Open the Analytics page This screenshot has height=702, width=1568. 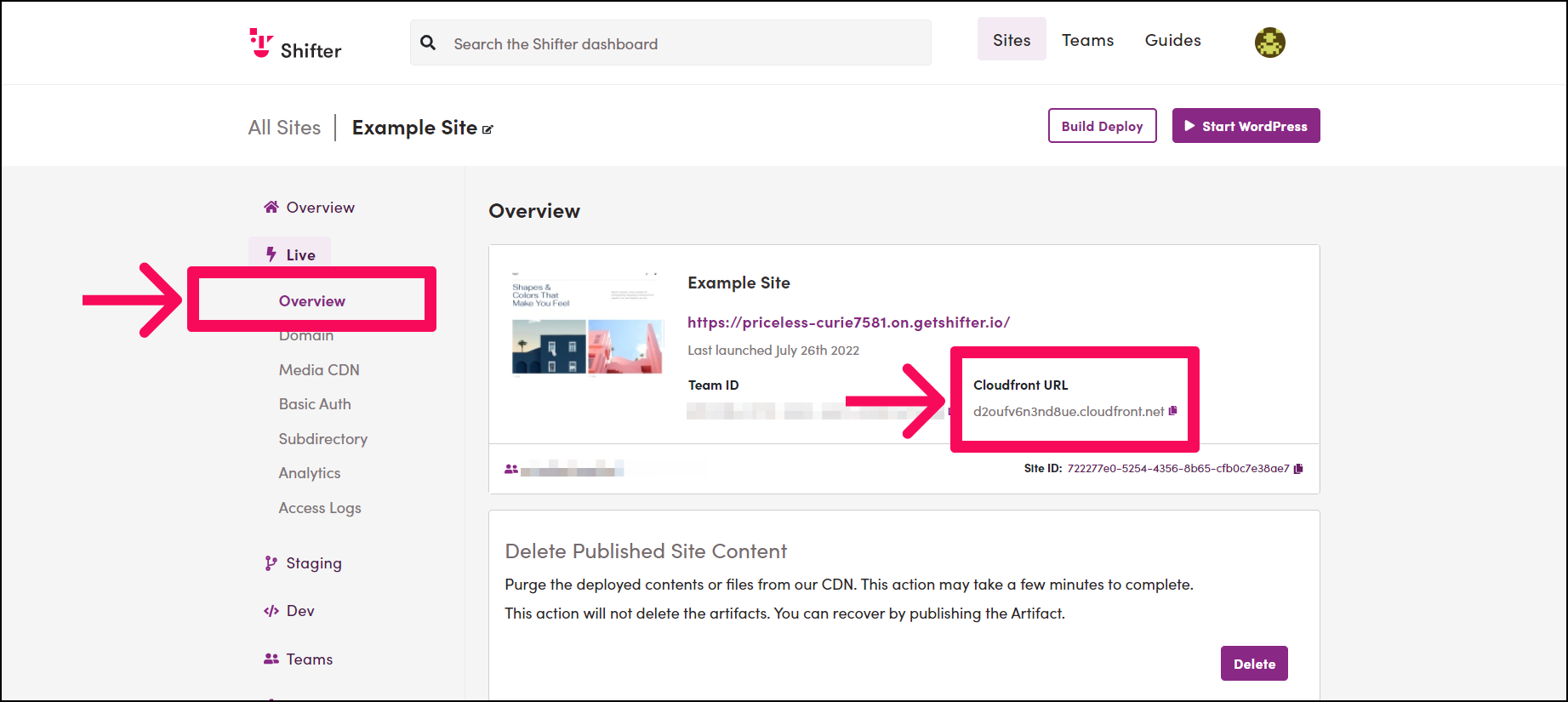(310, 473)
